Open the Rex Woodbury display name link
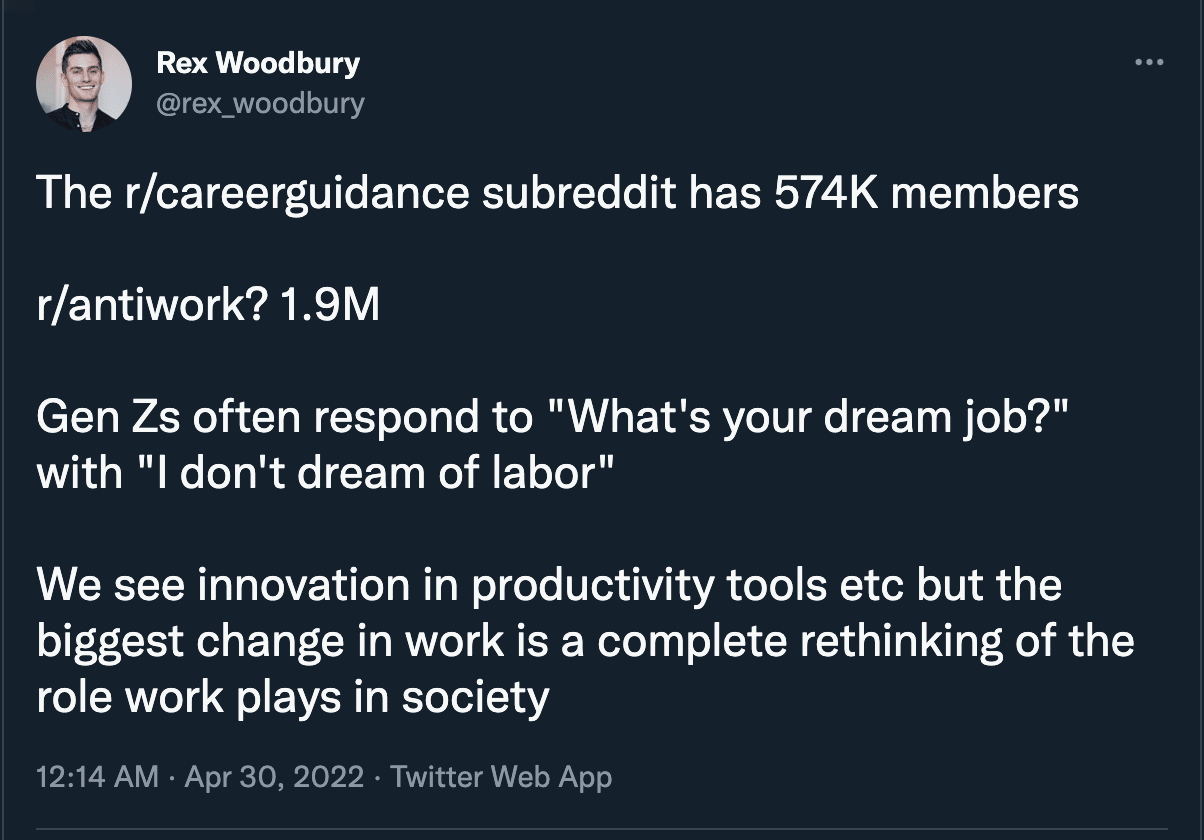 (258, 64)
